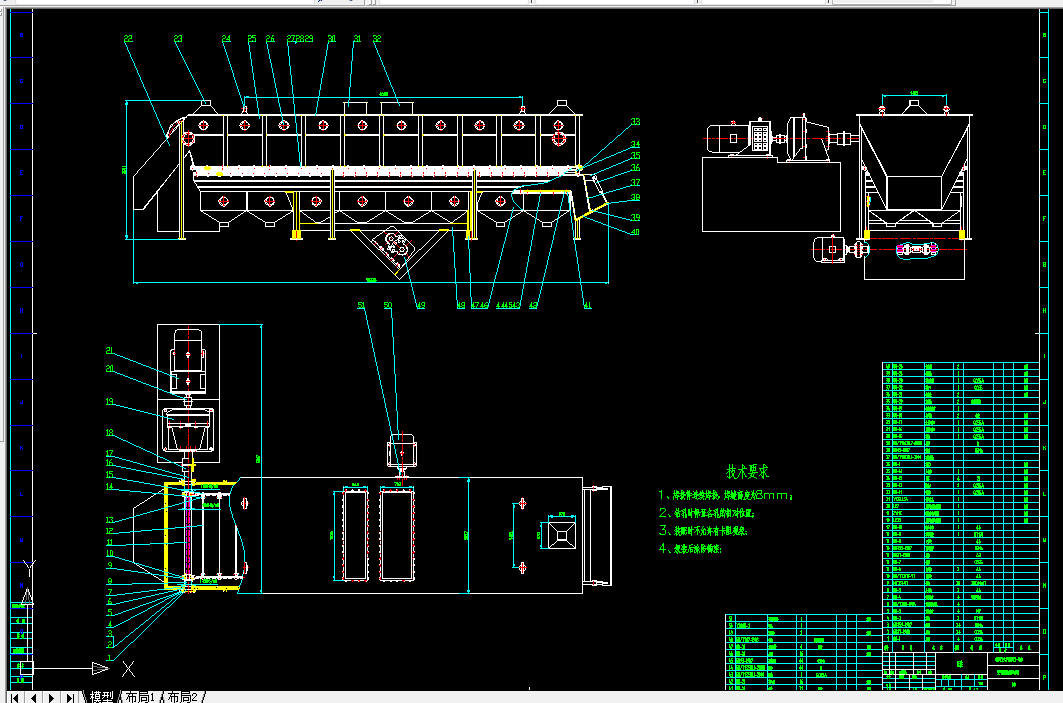This screenshot has height=703, width=1063.
Task: Pick part callout number 50
Action: [x=388, y=305]
